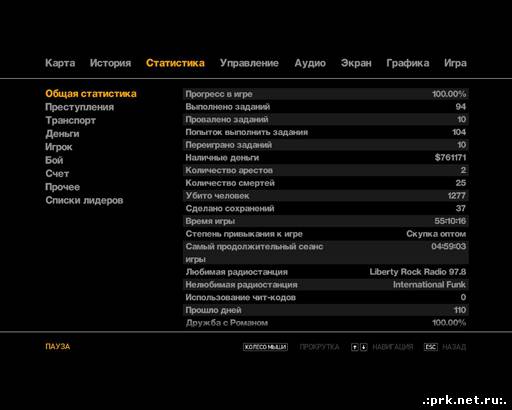The image size is (512, 410).
Task: Click the International Funk value
Action: [x=429, y=284]
